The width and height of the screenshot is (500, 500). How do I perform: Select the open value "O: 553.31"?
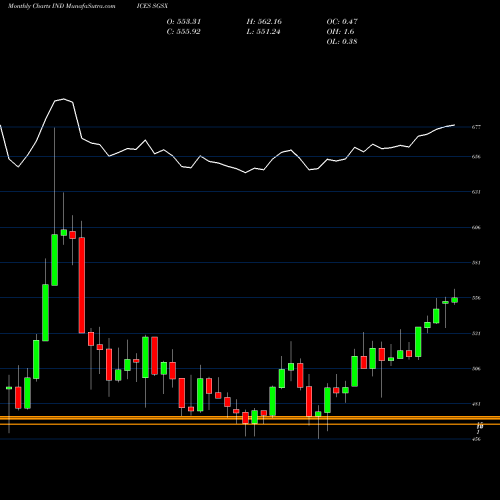click(x=184, y=22)
